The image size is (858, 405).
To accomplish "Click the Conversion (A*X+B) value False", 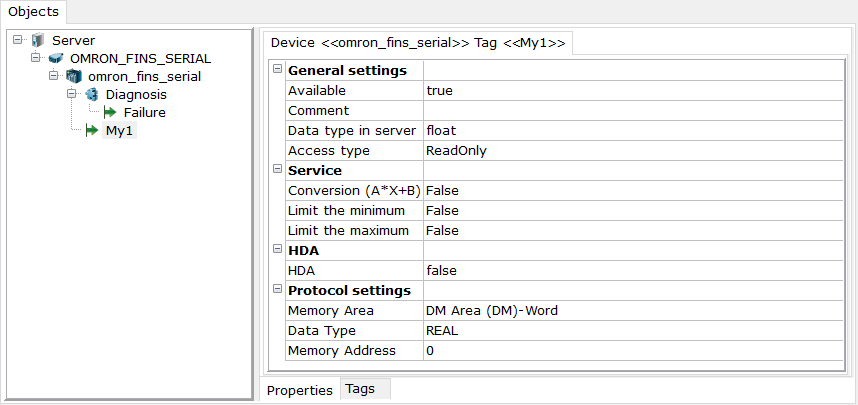I will click(633, 190).
